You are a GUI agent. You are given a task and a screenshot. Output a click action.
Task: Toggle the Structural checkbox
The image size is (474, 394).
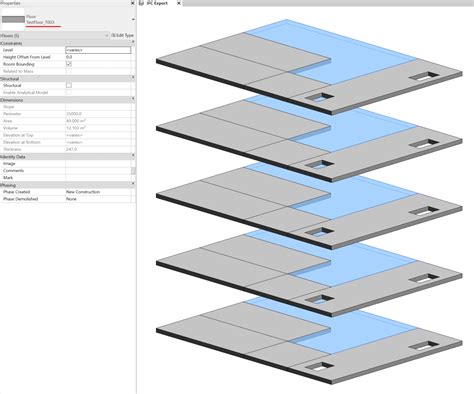69,85
